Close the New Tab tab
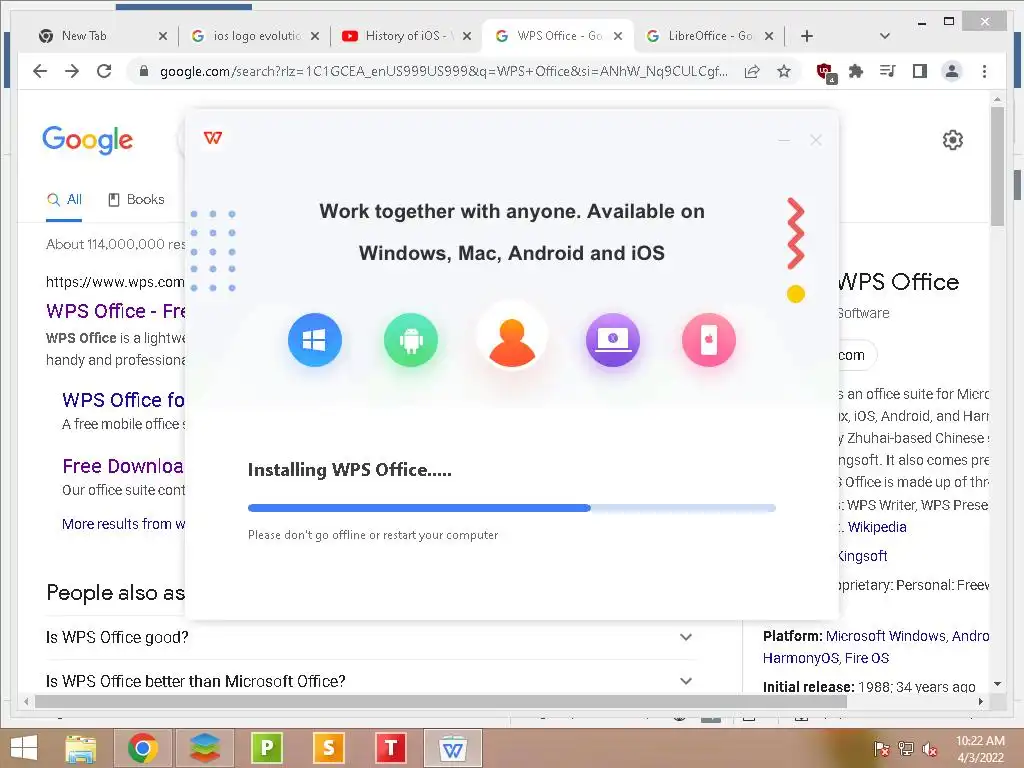1024x768 pixels. 163,37
